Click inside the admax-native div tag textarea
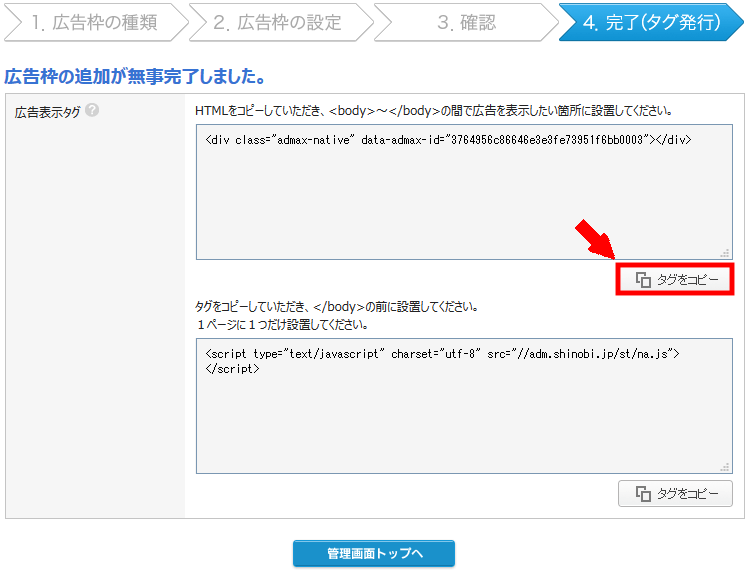 464,192
